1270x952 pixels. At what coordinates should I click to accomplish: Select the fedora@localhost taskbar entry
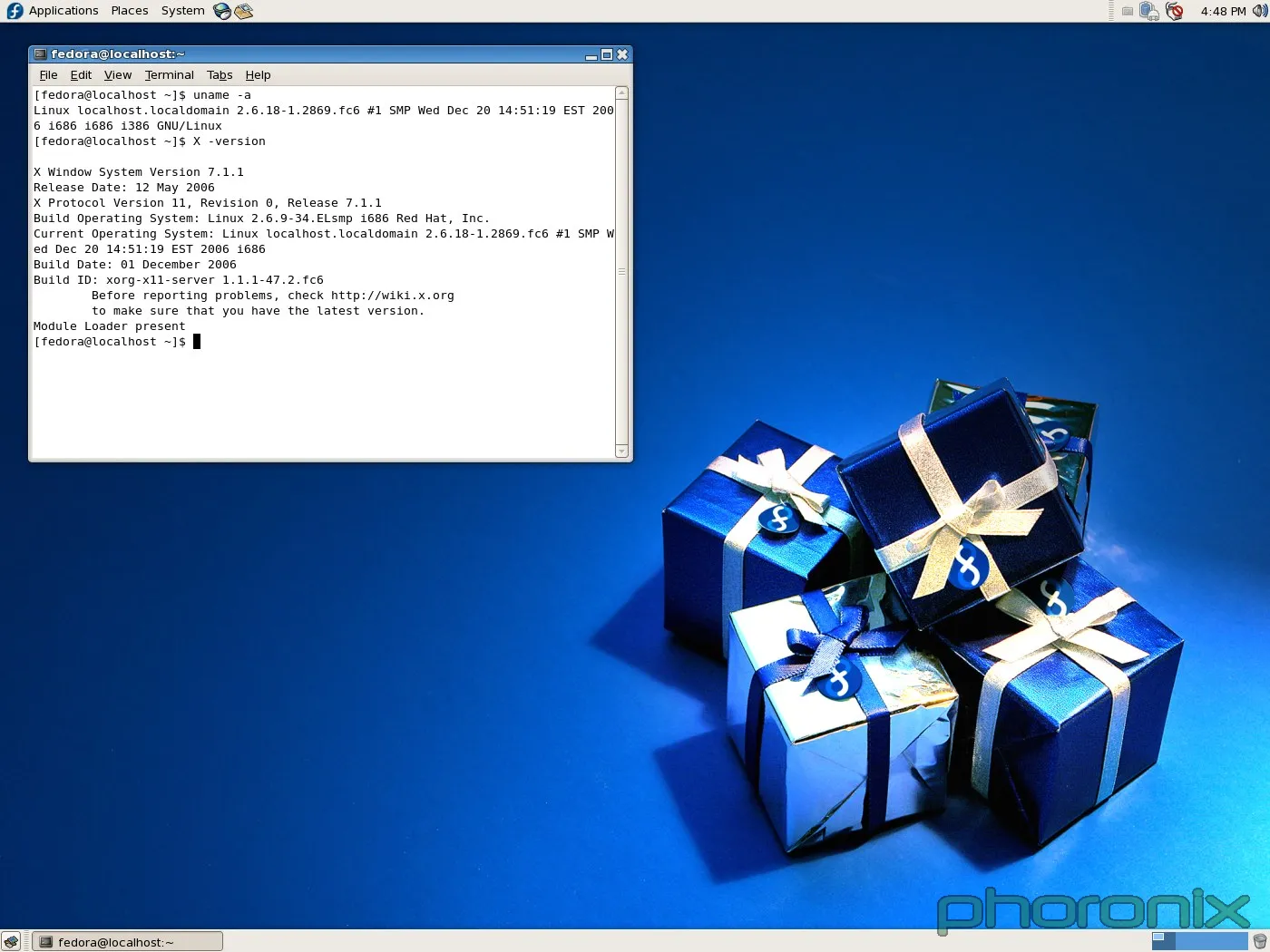127,941
